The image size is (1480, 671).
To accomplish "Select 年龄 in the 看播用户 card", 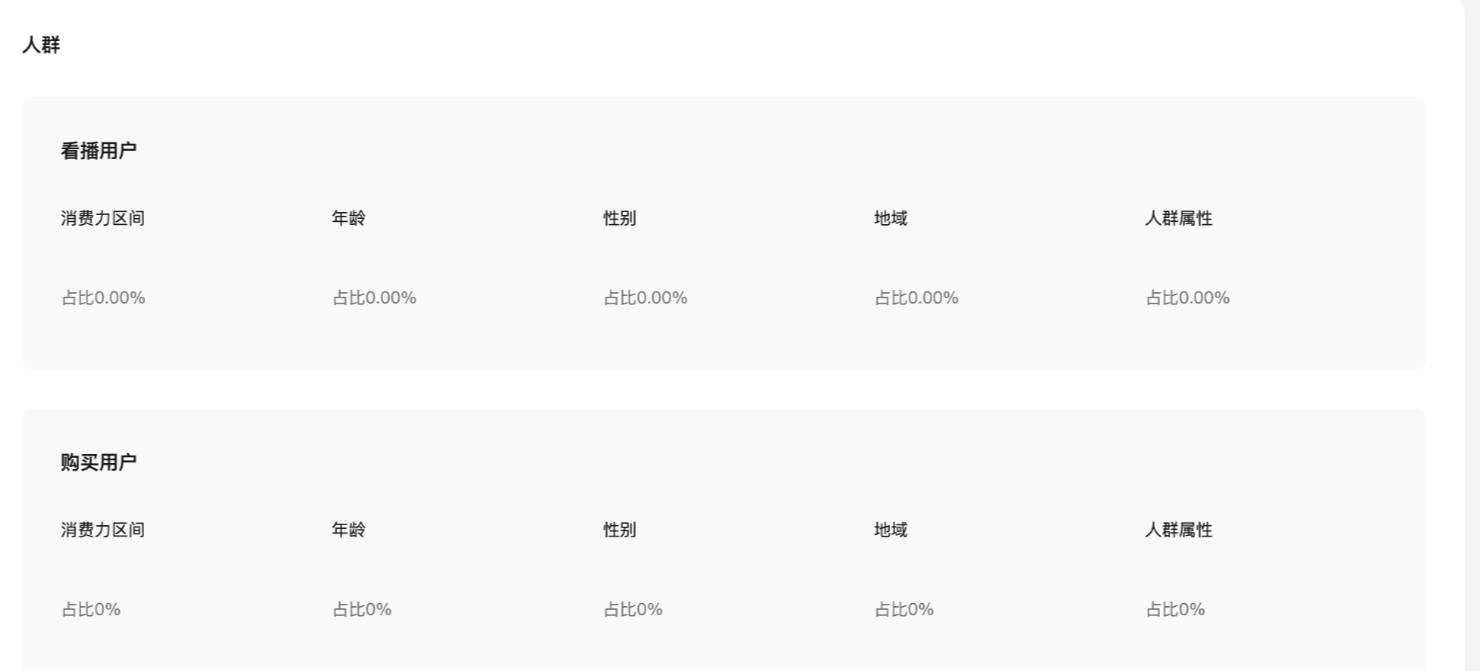I will pos(348,218).
